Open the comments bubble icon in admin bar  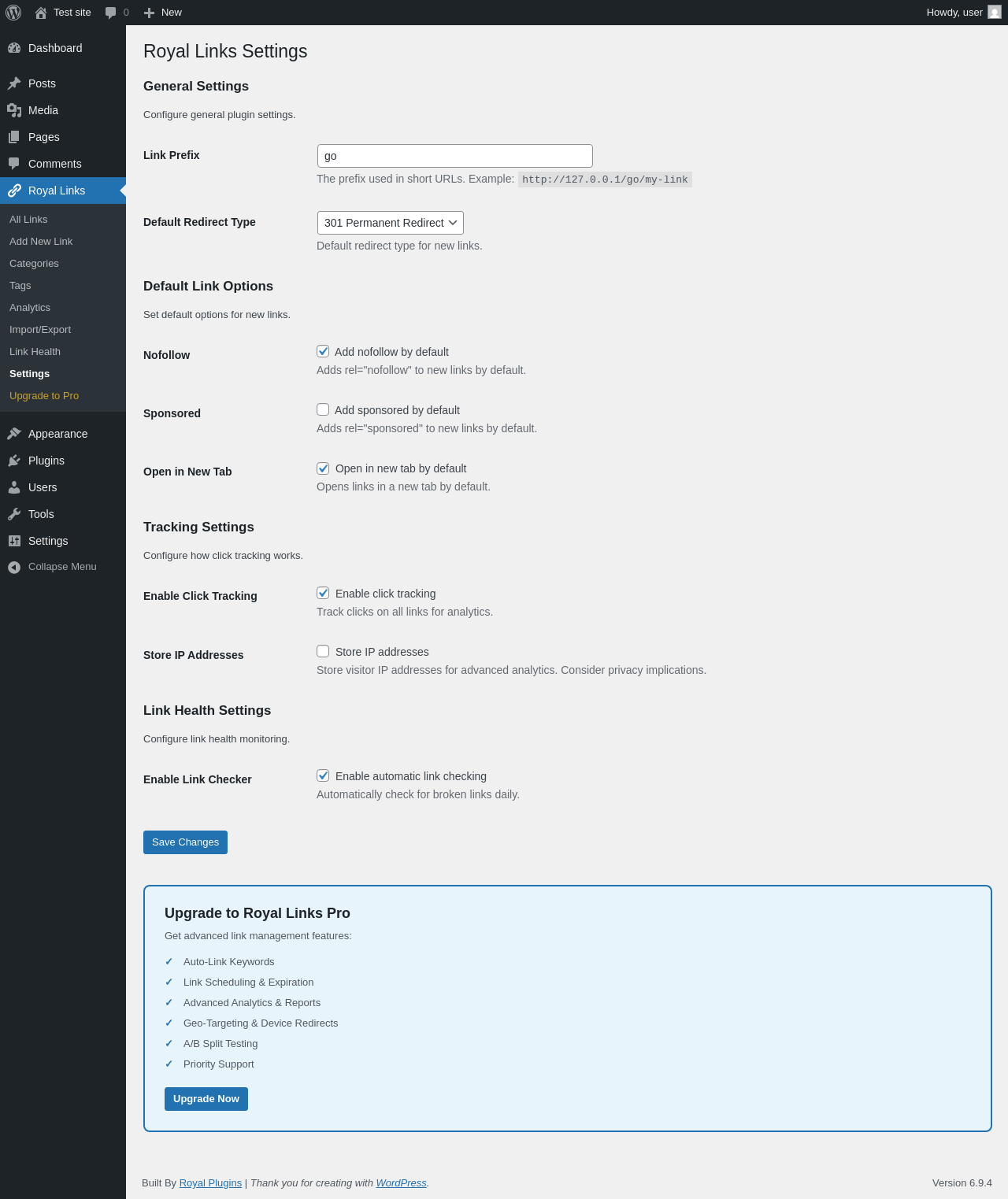point(111,13)
